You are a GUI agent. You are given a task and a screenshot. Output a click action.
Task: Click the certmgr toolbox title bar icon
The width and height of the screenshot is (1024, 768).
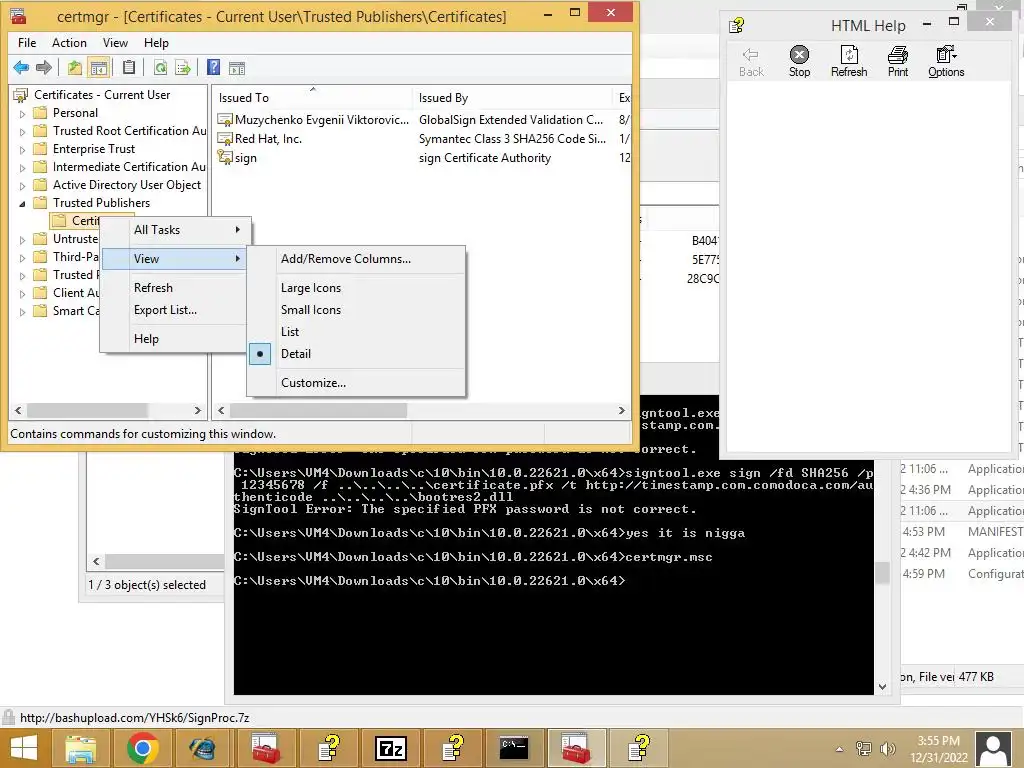[x=18, y=16]
